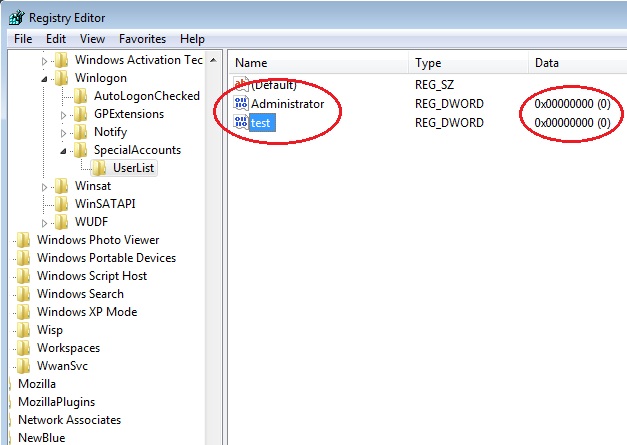Screen dimensions: 627x445
Task: Click the Windows Portable Devices folder icon
Action: click(24, 257)
